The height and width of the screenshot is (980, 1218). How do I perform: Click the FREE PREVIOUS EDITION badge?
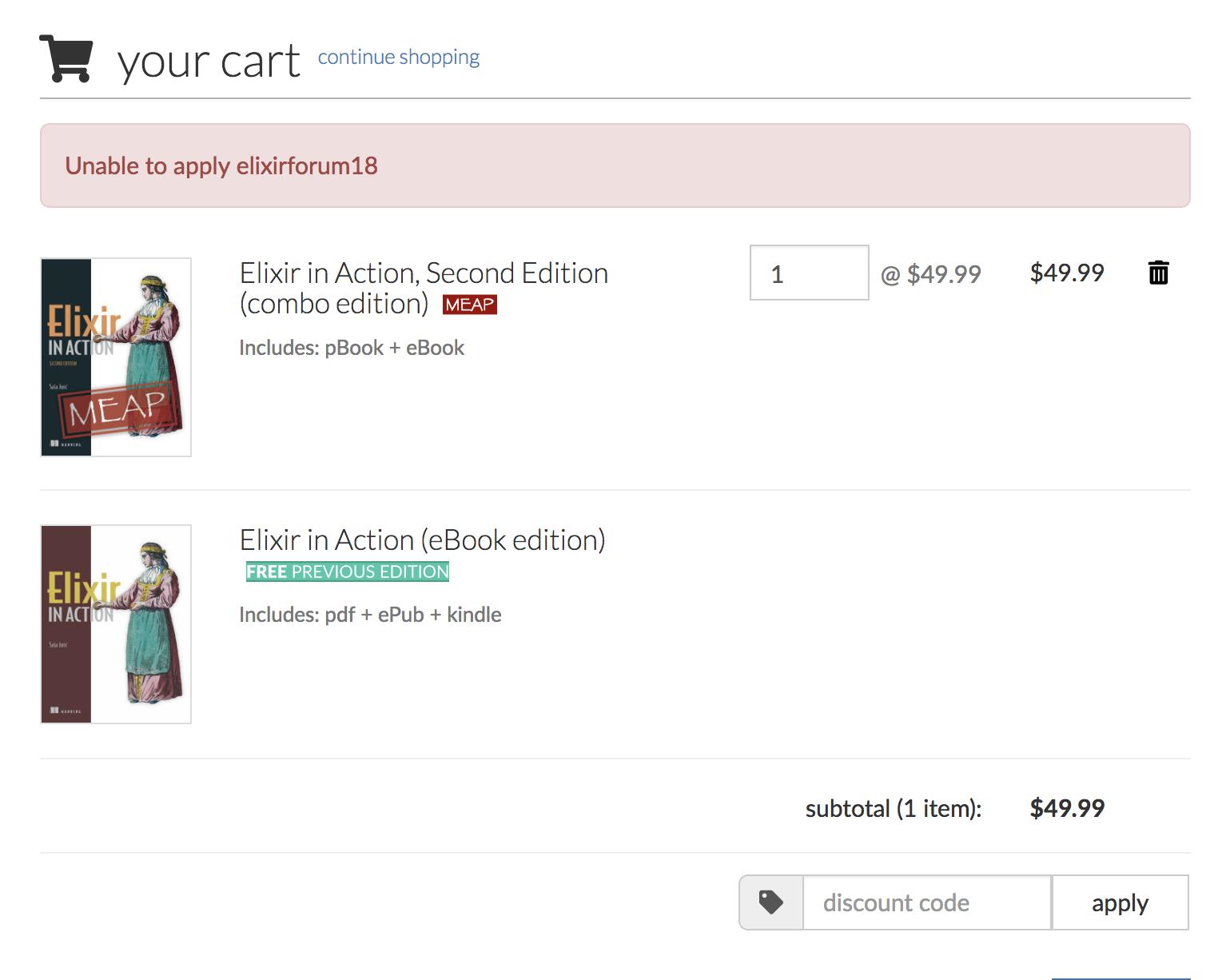coord(348,572)
